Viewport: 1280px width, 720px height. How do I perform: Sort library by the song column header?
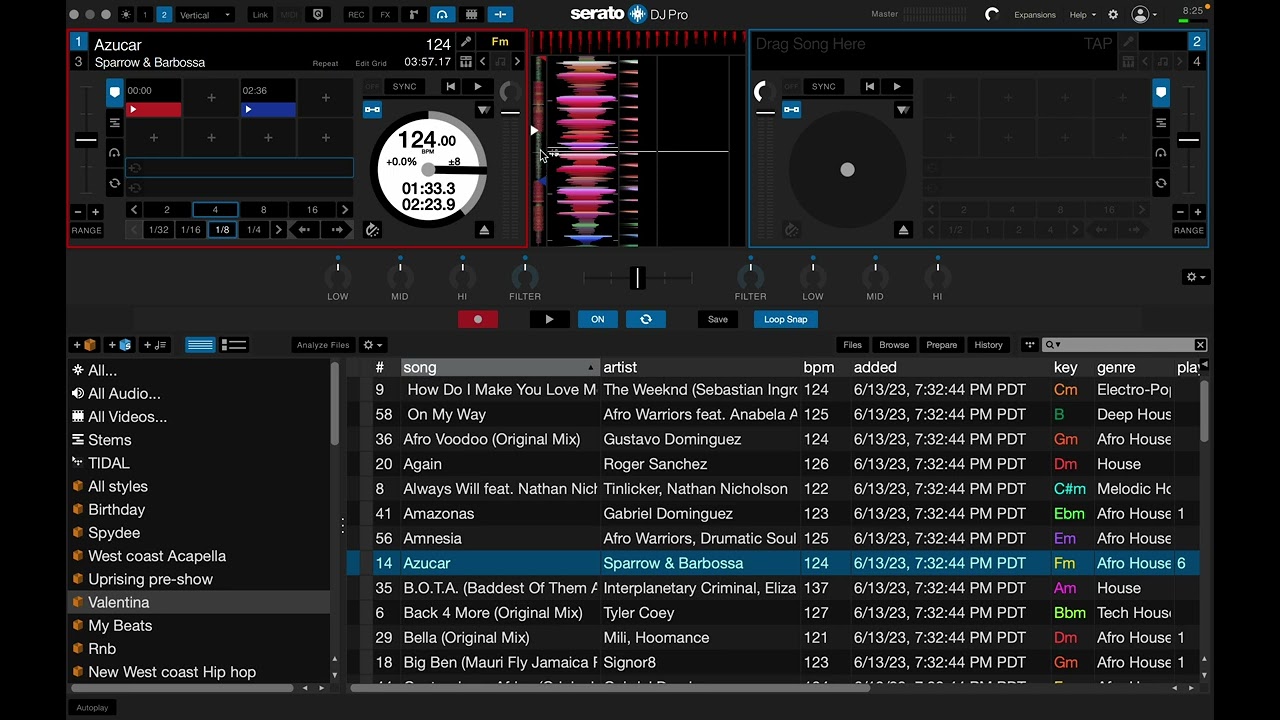499,367
